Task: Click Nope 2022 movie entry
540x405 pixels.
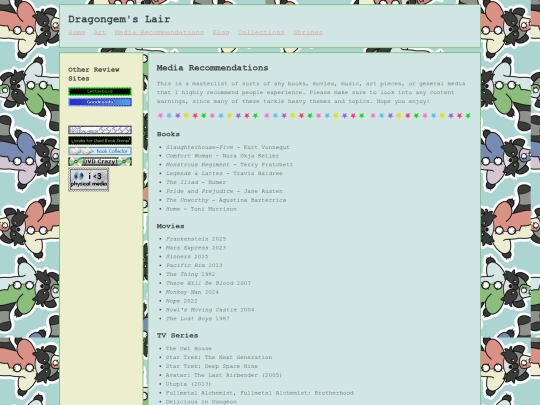Action: pyautogui.click(x=181, y=301)
